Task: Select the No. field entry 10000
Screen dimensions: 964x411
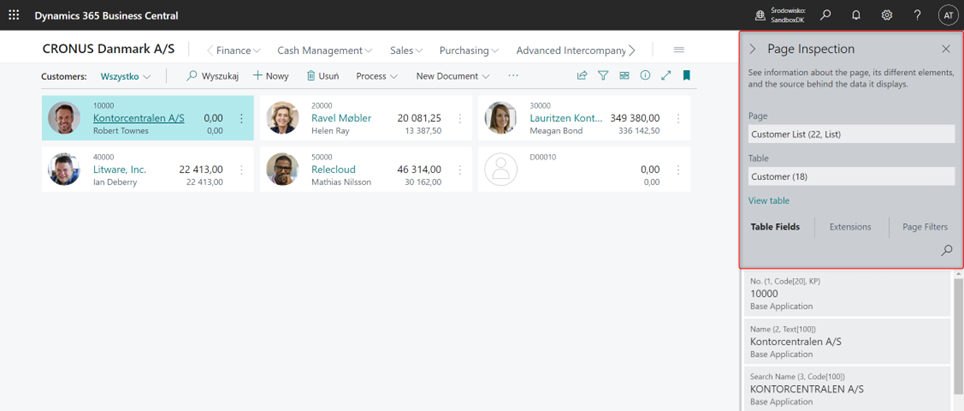Action: click(x=848, y=294)
